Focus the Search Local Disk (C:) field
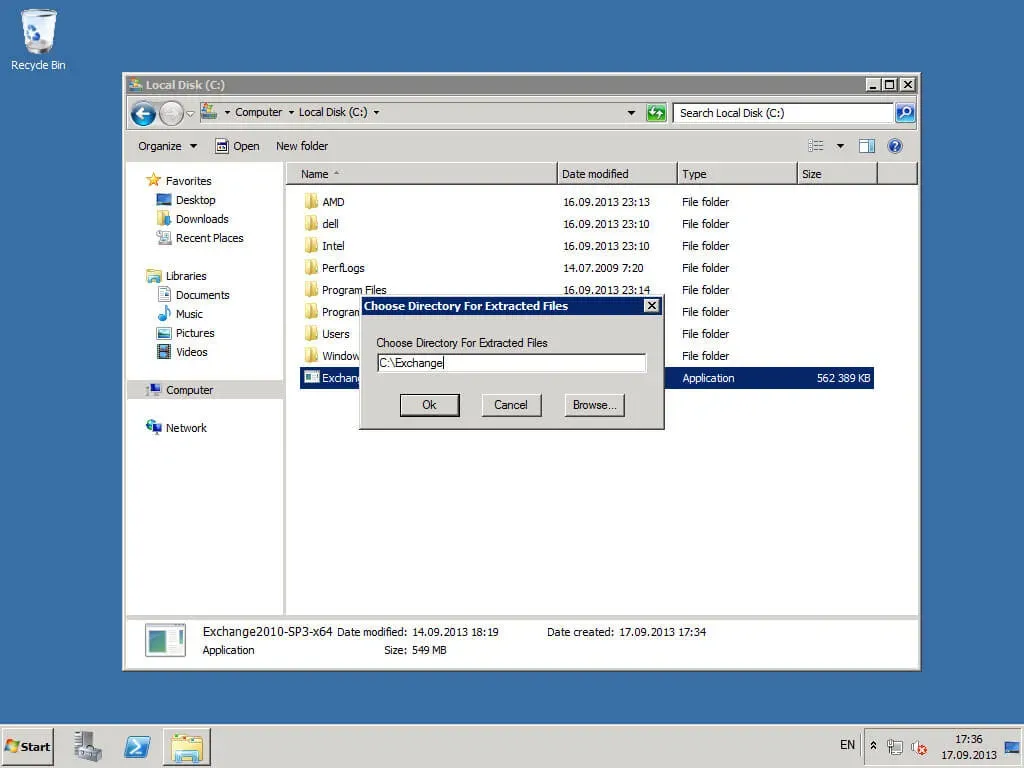This screenshot has width=1024, height=768. tap(782, 113)
